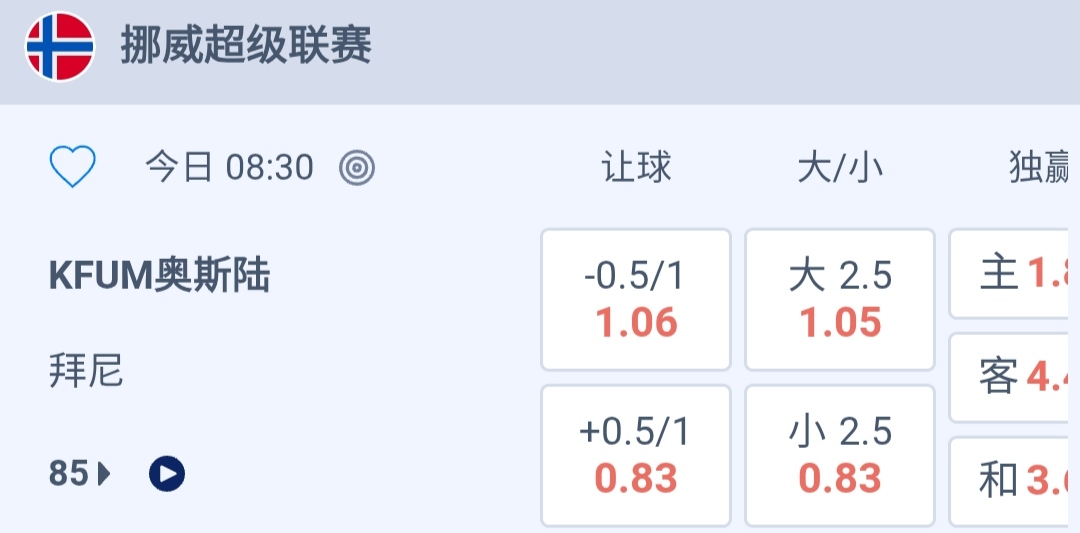Image resolution: width=1080 pixels, height=533 pixels.
Task: Pick handicap +0.5/1 at odds 0.83
Action: (636, 455)
